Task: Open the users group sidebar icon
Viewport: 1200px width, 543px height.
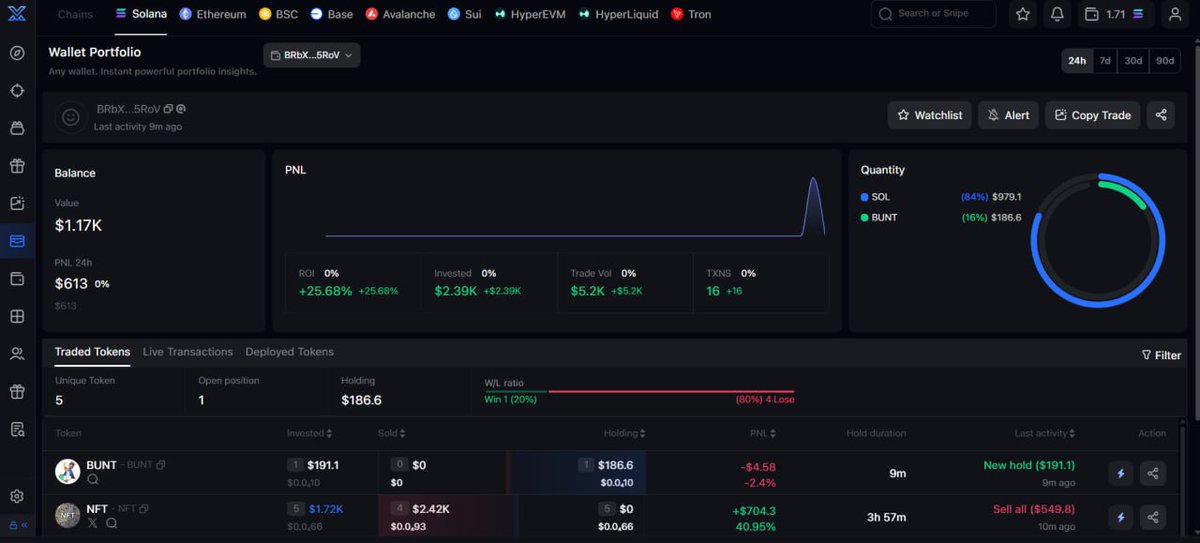Action: 17,354
